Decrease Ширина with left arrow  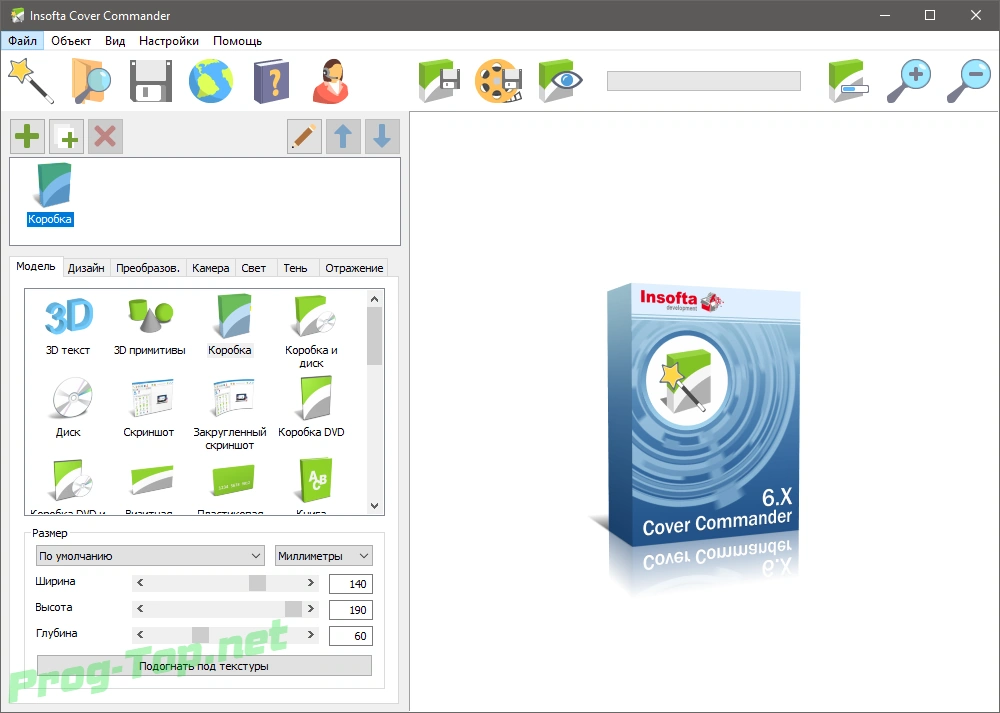pos(140,583)
